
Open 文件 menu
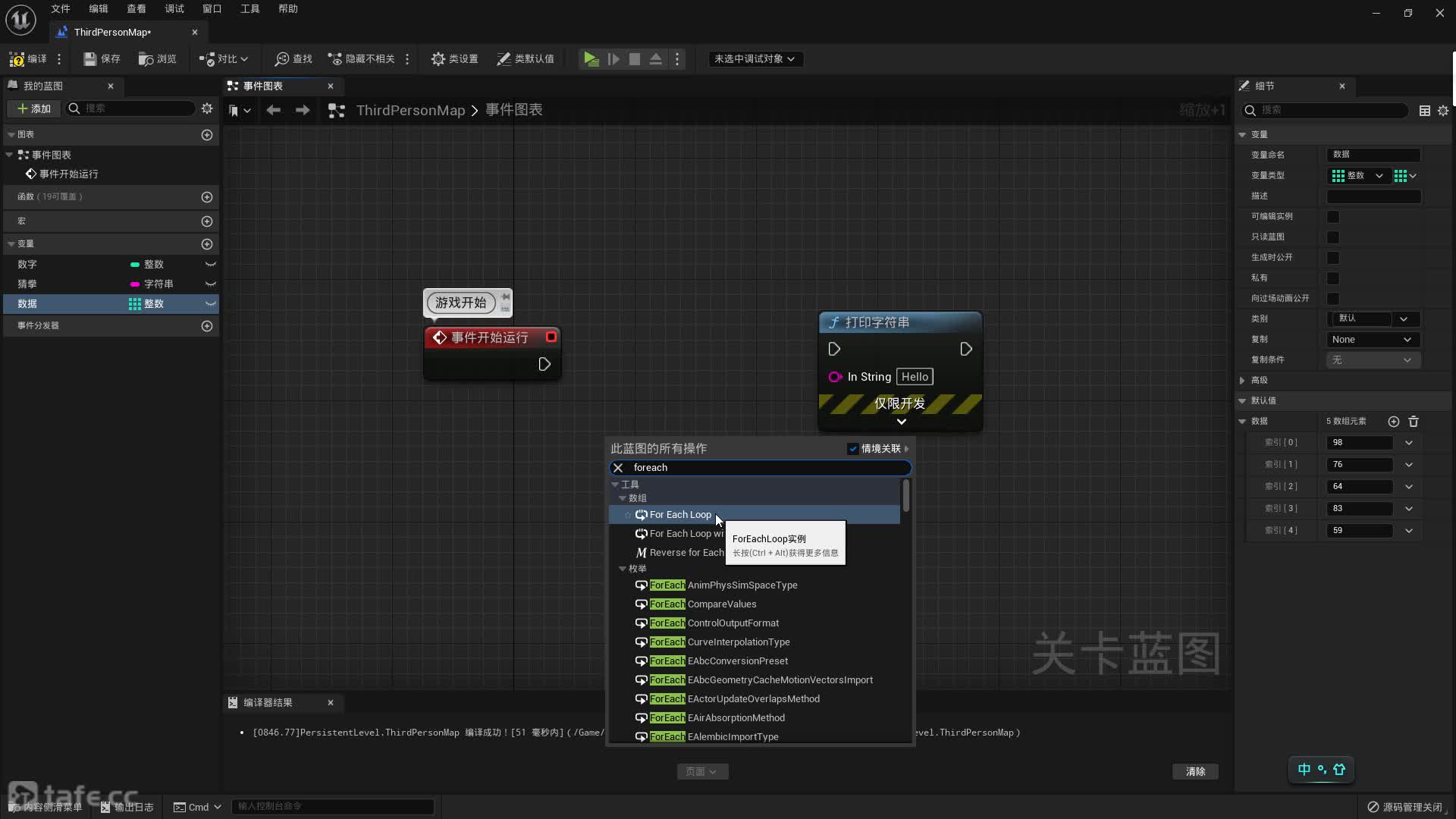click(61, 9)
